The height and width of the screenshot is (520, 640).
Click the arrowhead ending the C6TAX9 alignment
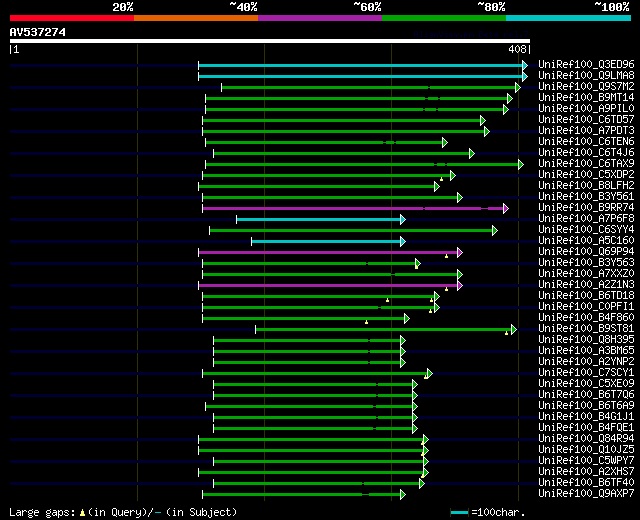click(520, 164)
